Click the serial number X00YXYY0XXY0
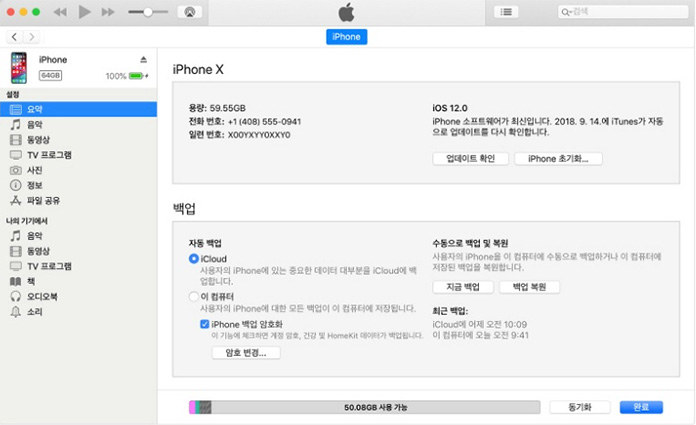696x425 pixels. [x=259, y=135]
